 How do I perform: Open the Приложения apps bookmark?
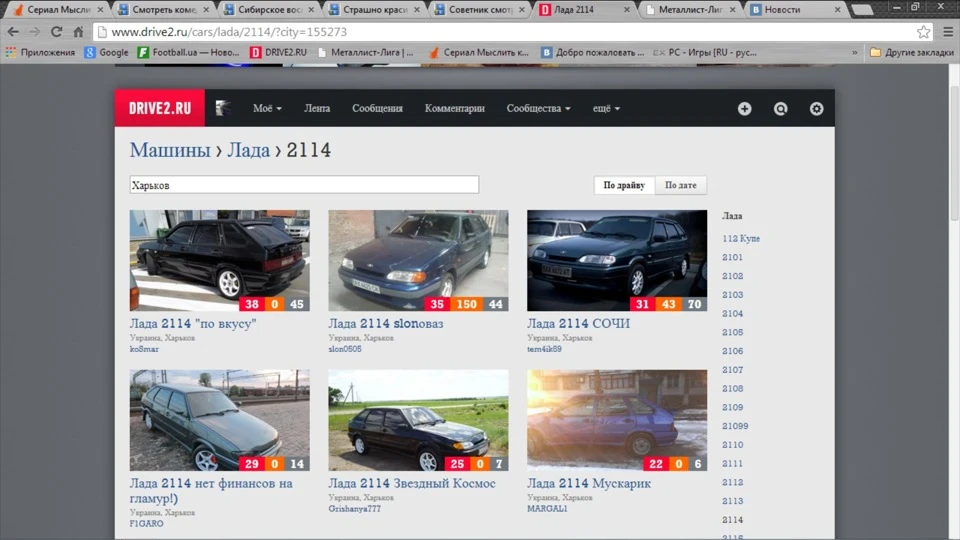click(x=40, y=53)
